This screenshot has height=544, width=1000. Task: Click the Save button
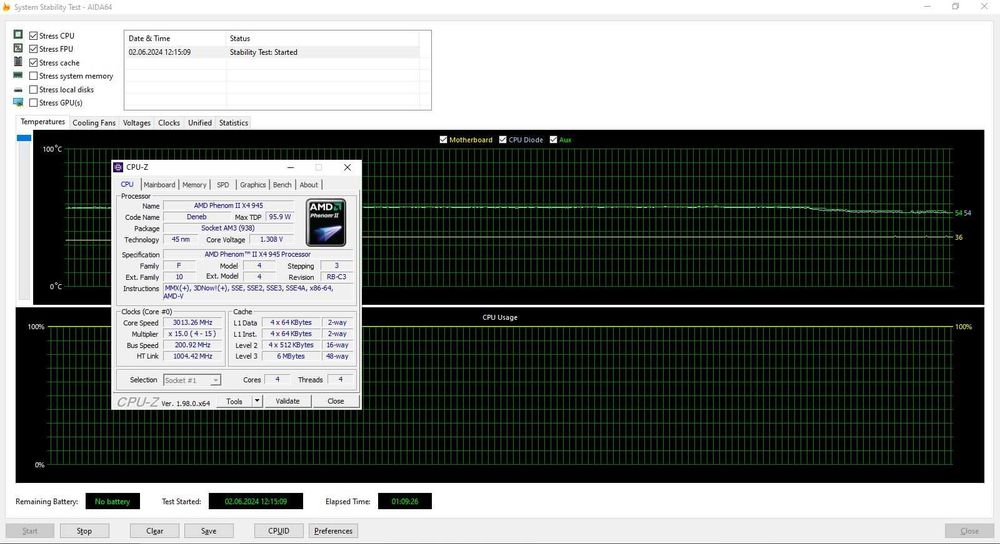click(209, 531)
